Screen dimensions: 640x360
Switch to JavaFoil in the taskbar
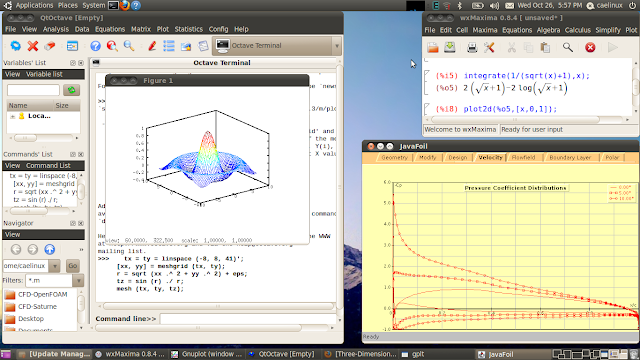point(513,354)
